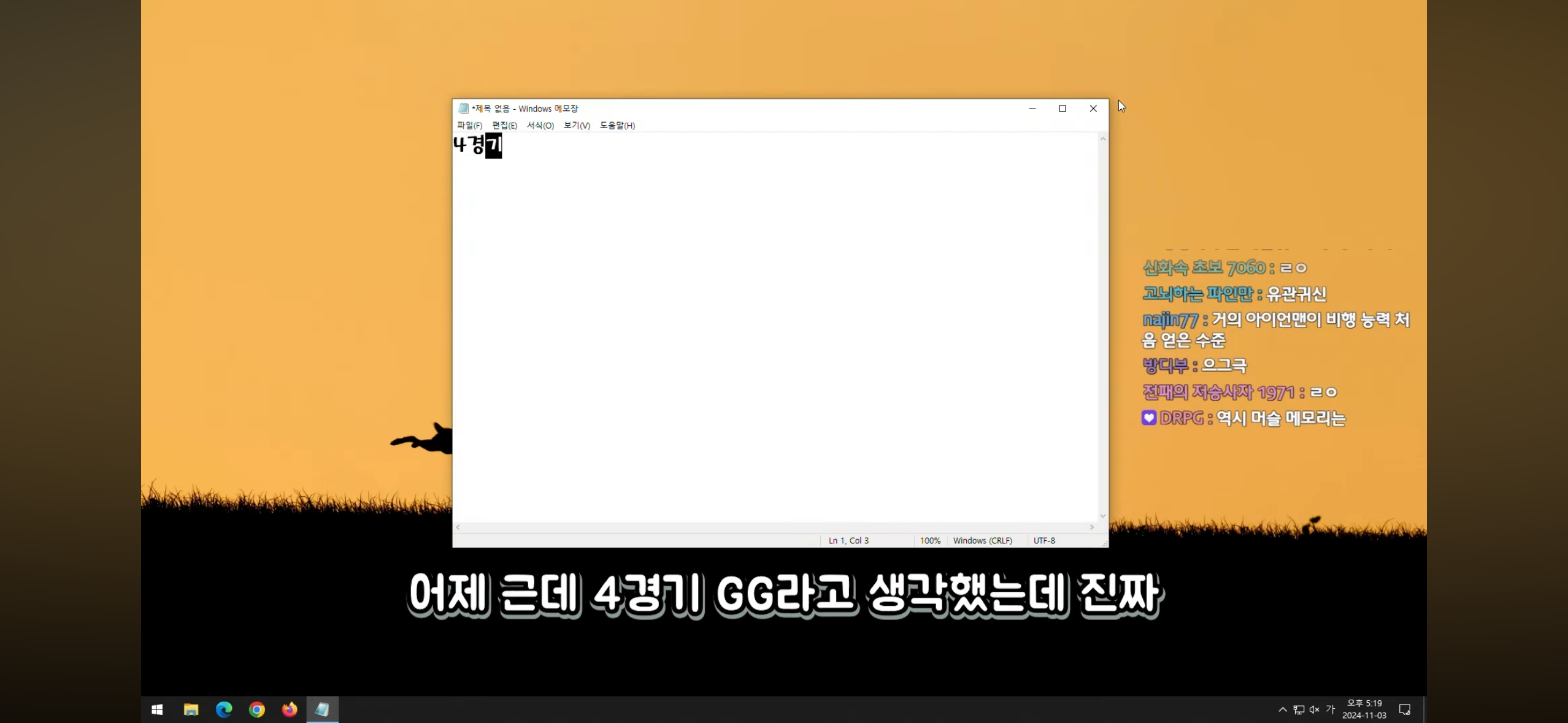Open the Windows Start menu
The width and height of the screenshot is (1568, 723).
157,710
